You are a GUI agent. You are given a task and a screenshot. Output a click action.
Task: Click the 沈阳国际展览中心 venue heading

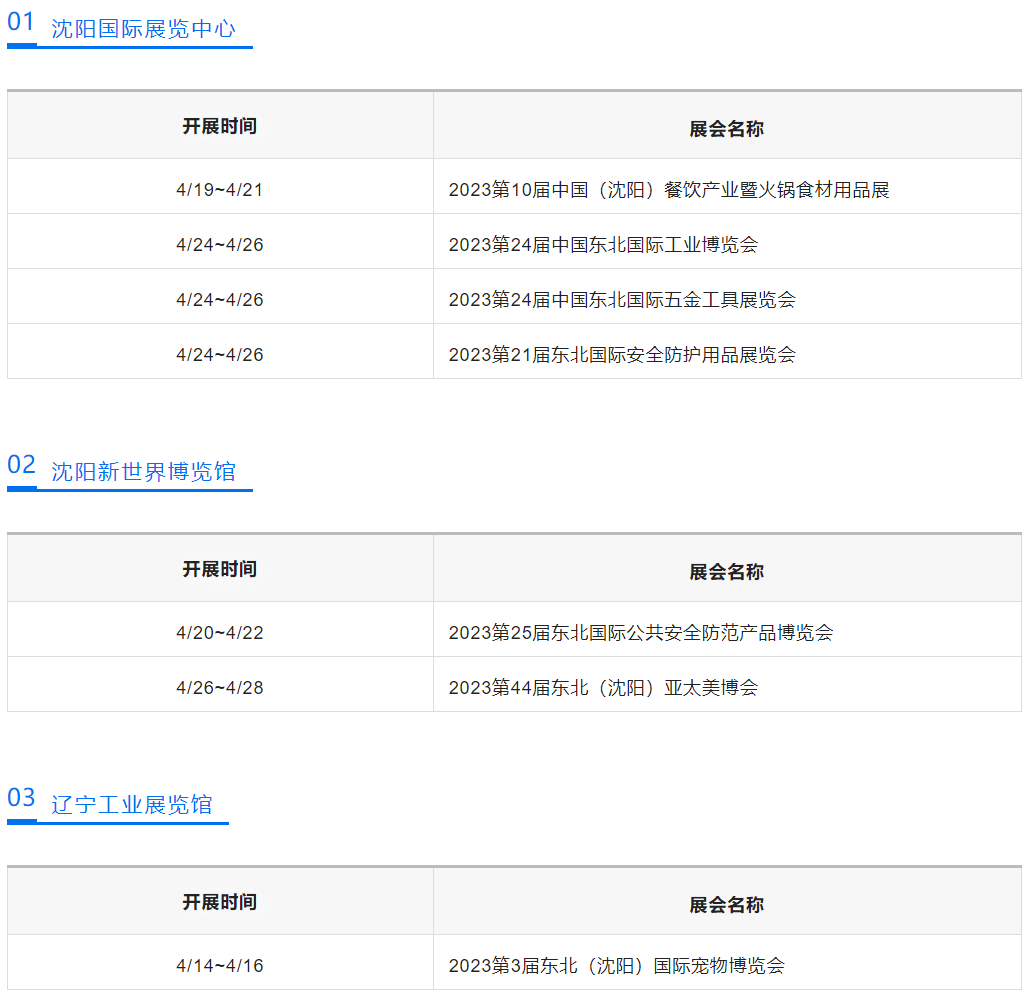pyautogui.click(x=144, y=29)
